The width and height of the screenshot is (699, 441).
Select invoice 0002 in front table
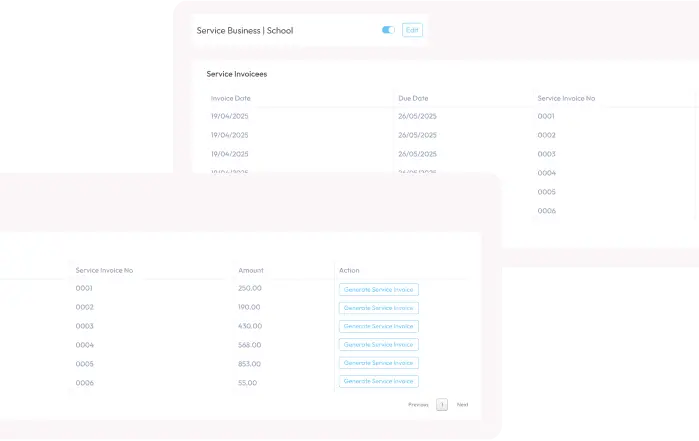click(x=84, y=307)
